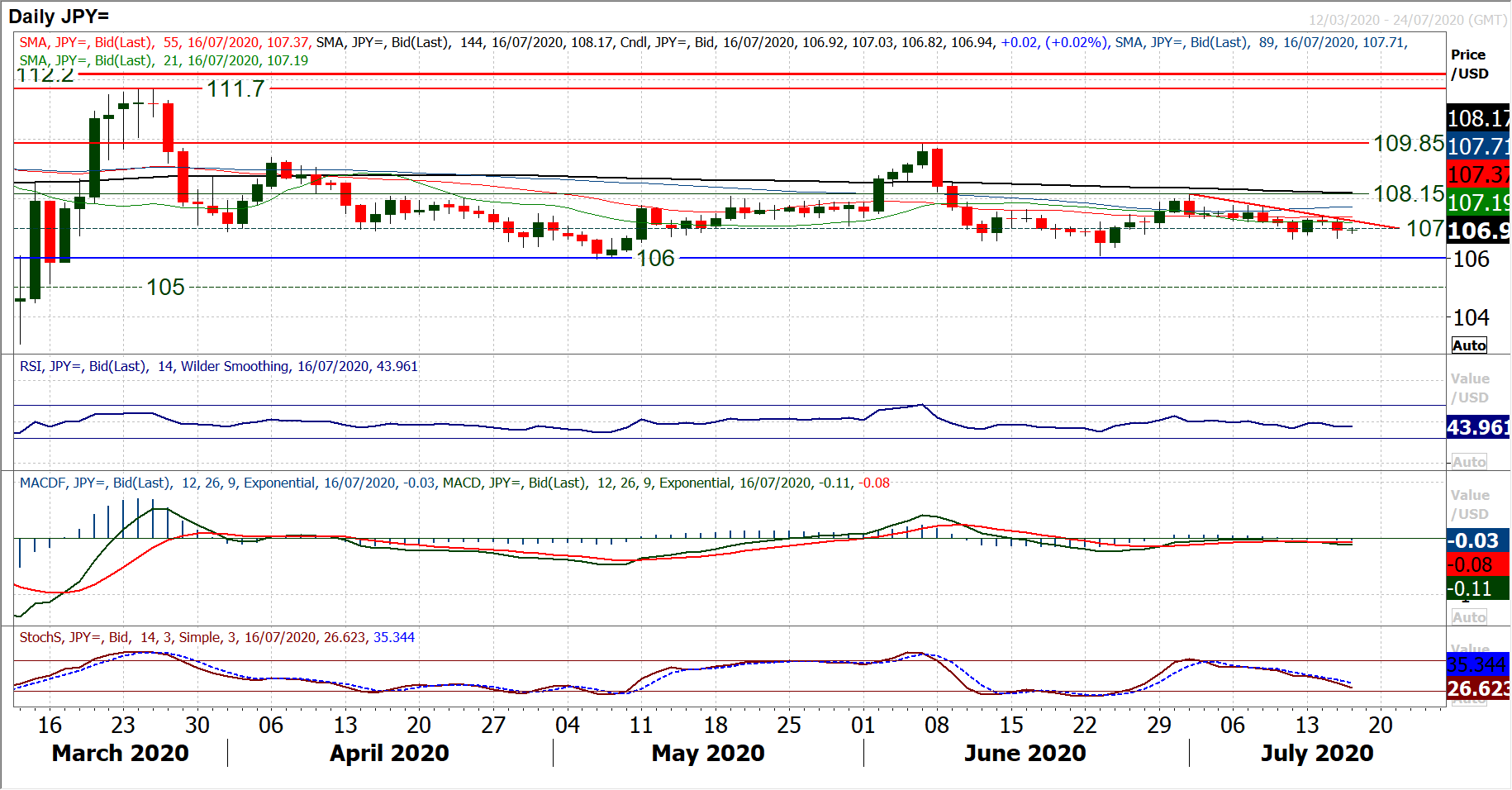Click the May 2020 month label
Viewport: 1512px width, 790px height.
click(708, 753)
